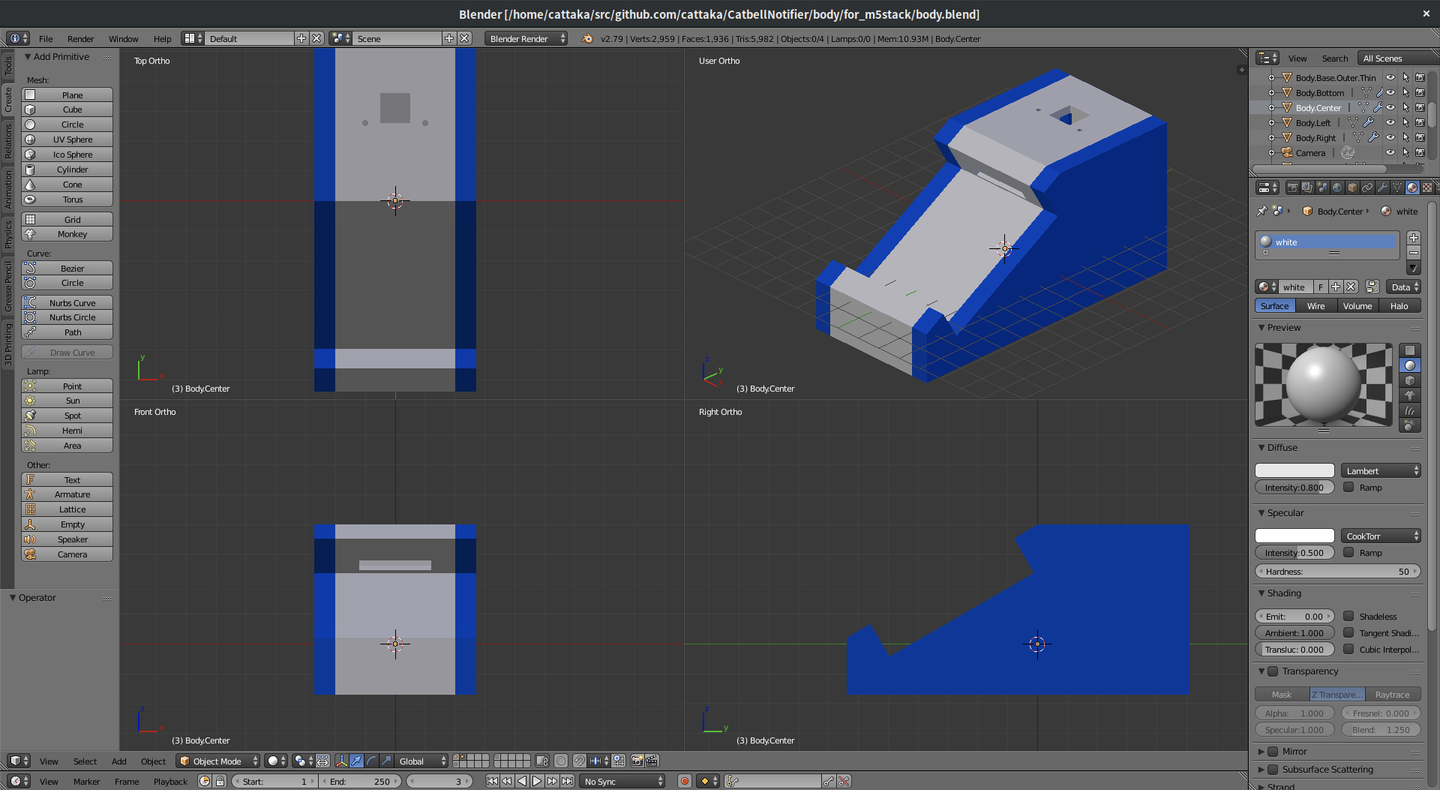This screenshot has height=790, width=1440.
Task: Enable the Shadeless checkbox
Action: [x=1349, y=616]
